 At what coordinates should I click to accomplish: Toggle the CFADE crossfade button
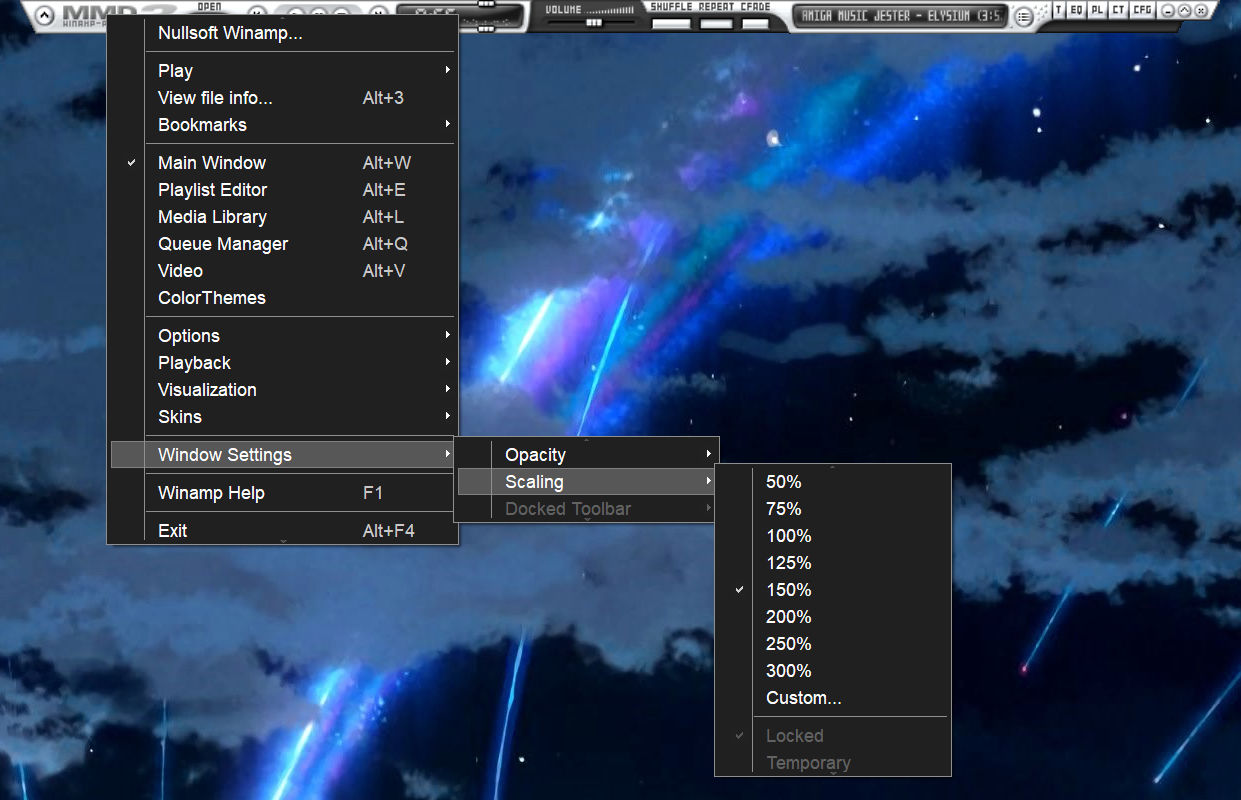click(756, 23)
